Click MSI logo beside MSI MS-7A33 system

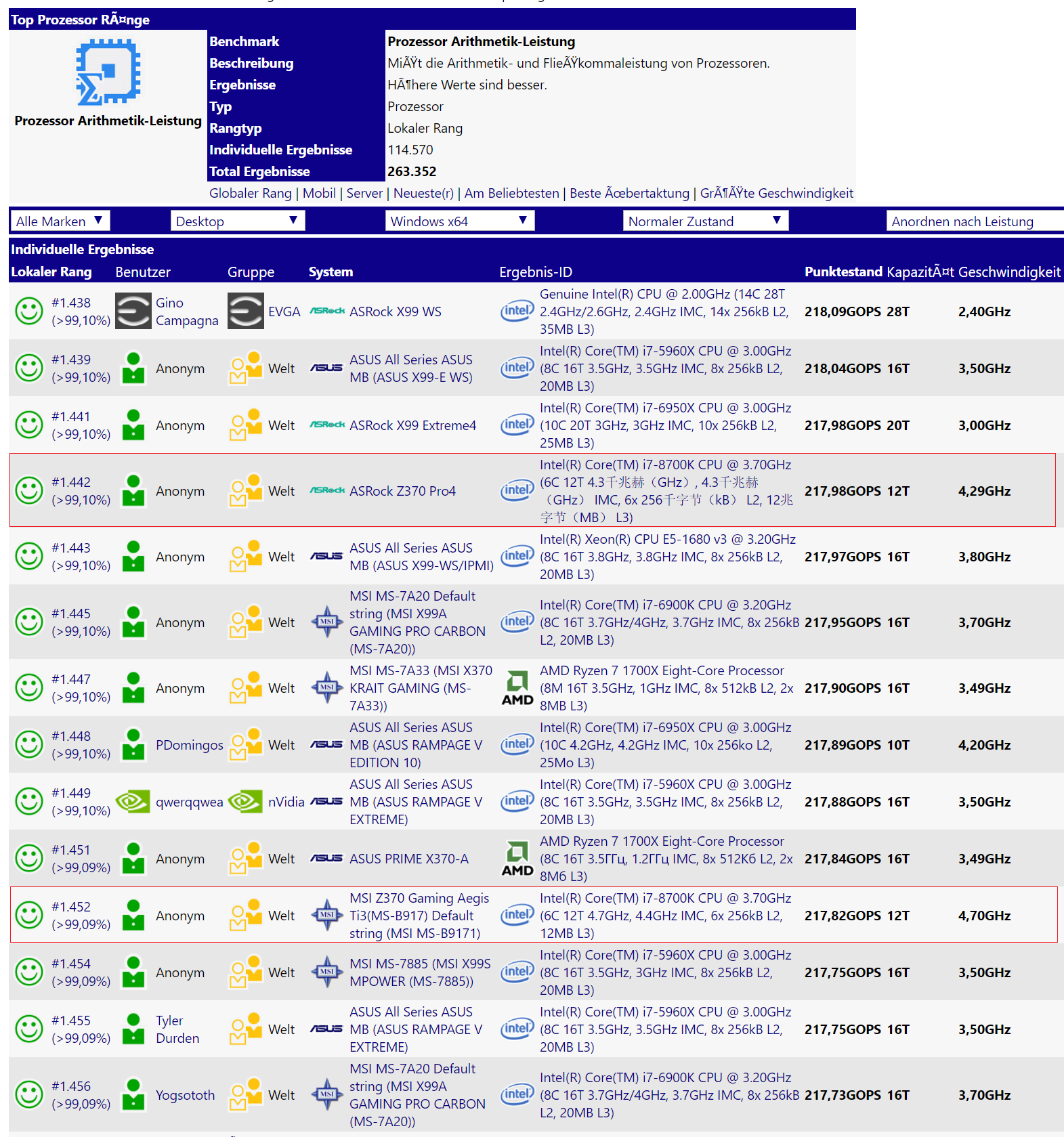[x=327, y=688]
